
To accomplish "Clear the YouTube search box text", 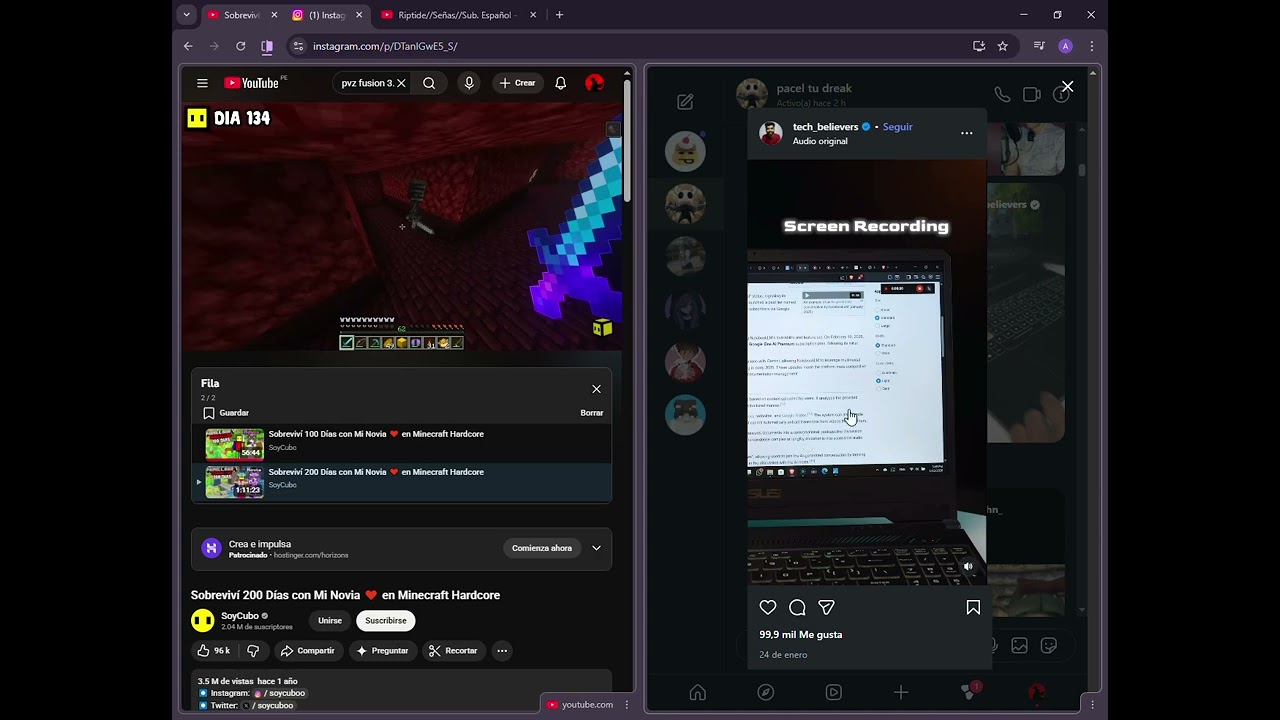I will tap(401, 83).
